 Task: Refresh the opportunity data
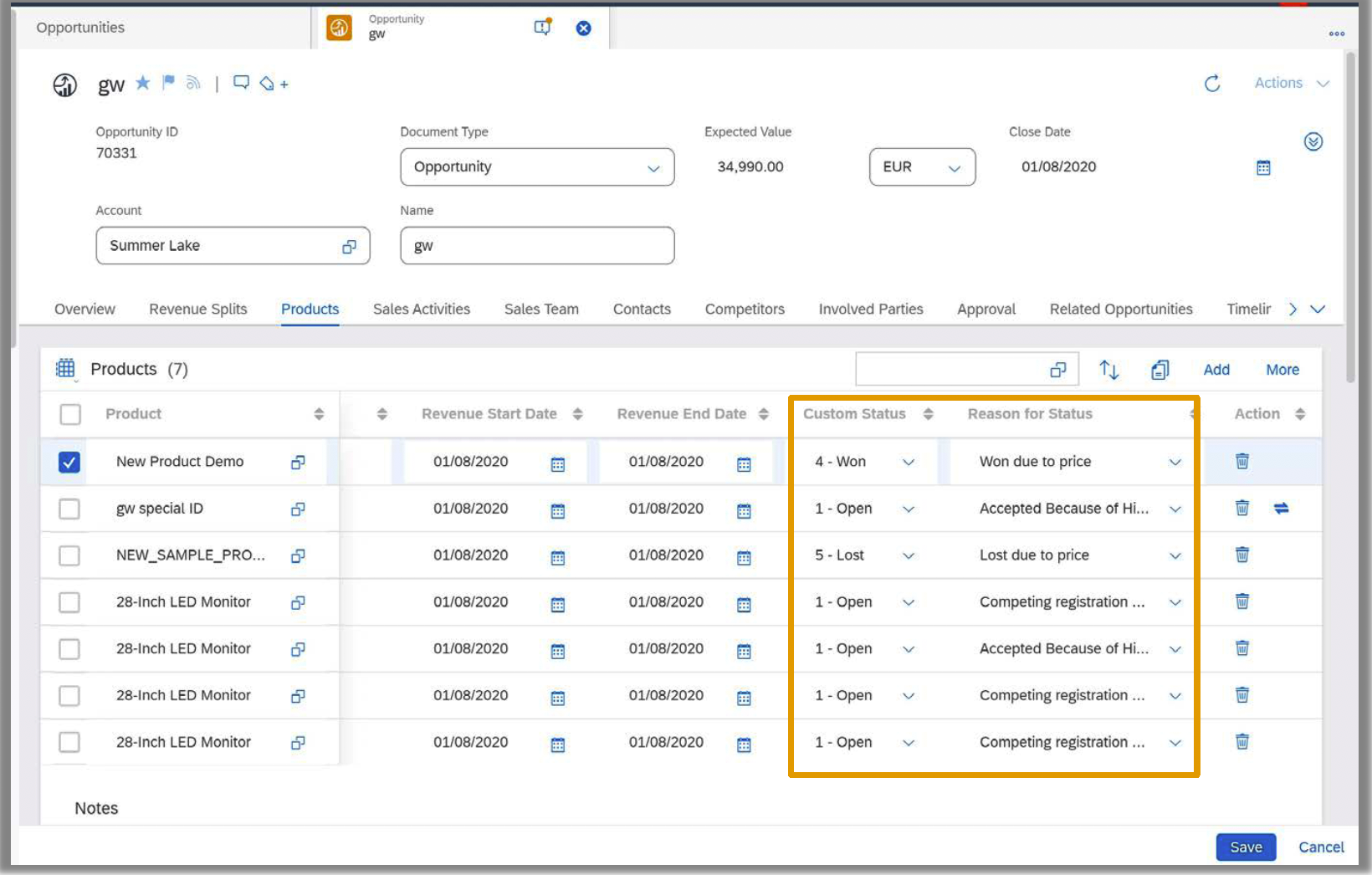pos(1212,83)
